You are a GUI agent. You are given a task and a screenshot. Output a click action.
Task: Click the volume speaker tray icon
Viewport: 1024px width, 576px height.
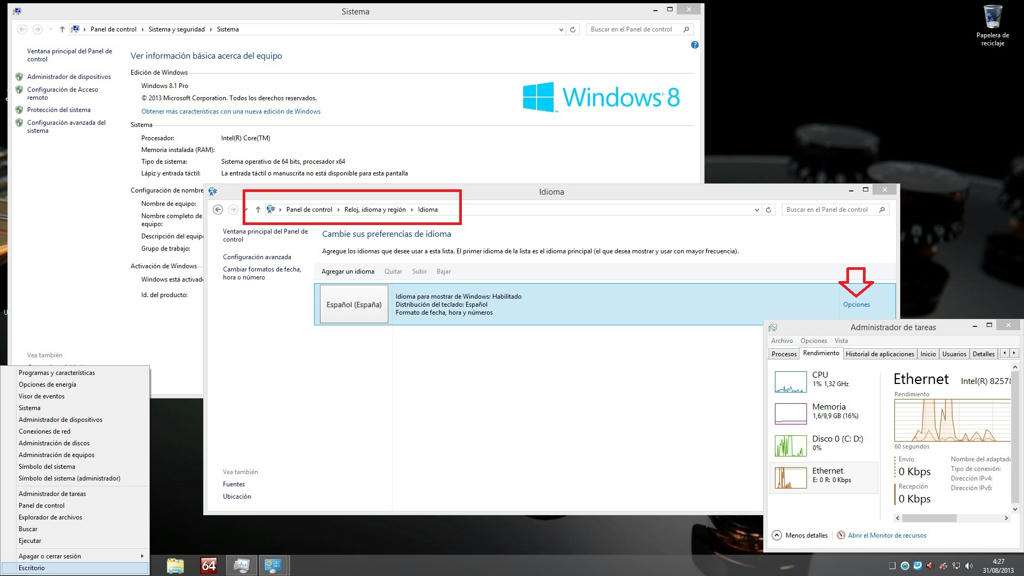(969, 566)
